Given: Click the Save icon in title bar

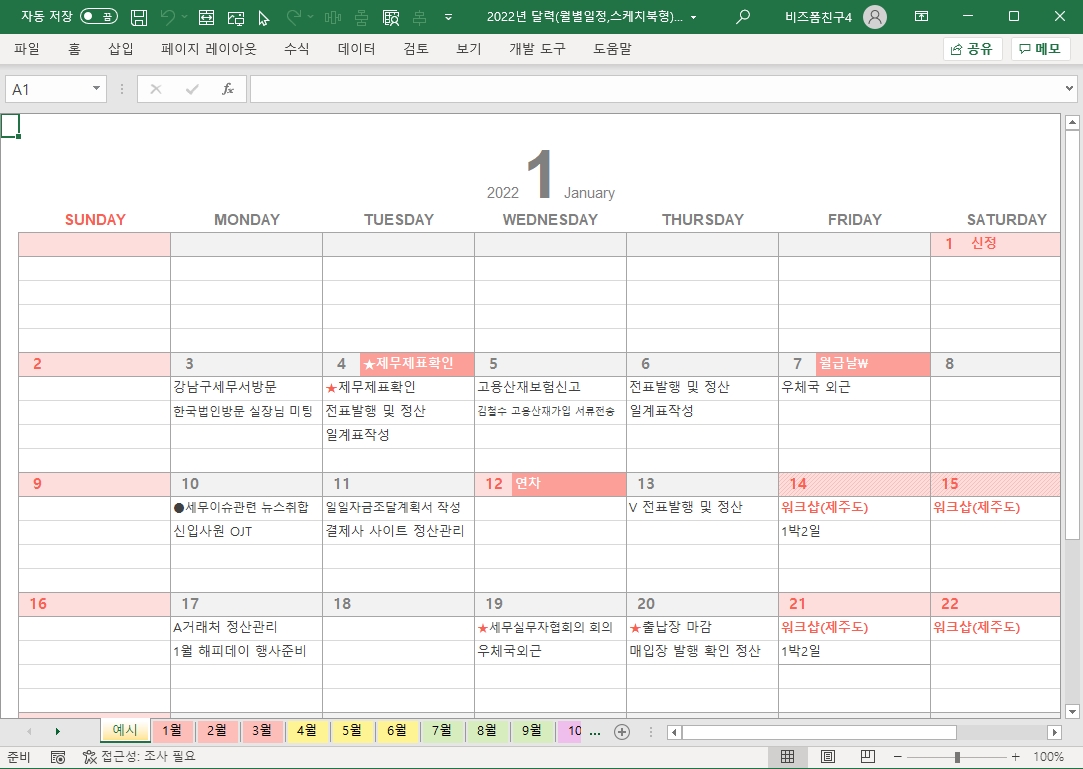Looking at the screenshot, I should 139,17.
